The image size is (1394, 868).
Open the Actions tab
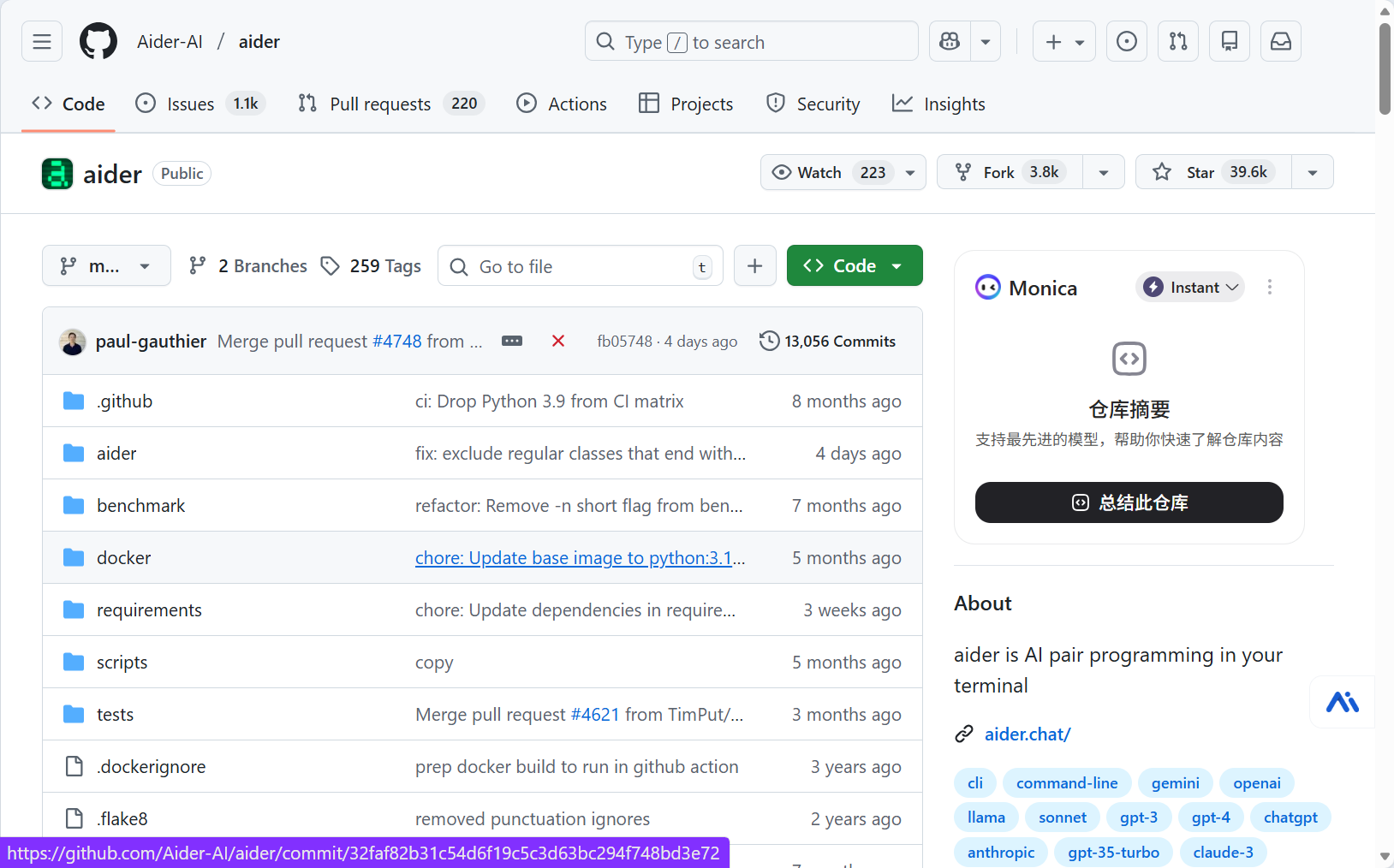click(562, 104)
